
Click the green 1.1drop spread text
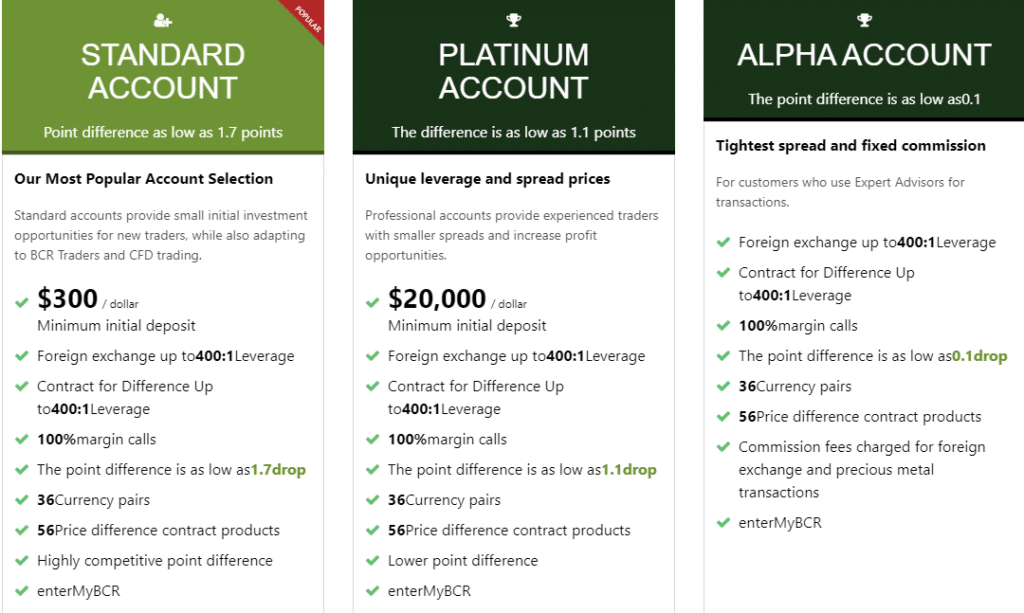pyautogui.click(x=629, y=469)
